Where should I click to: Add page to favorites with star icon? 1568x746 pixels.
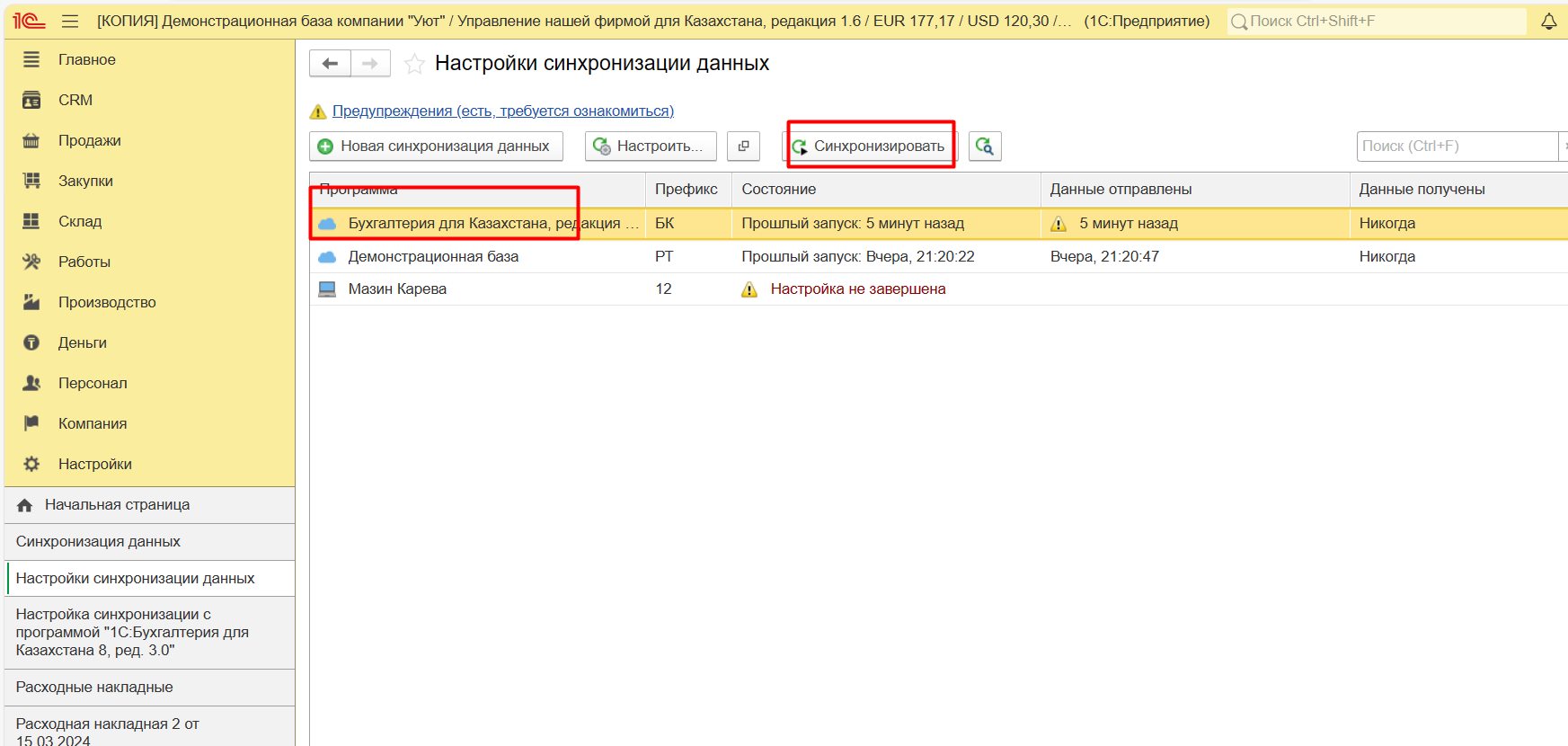[x=414, y=64]
